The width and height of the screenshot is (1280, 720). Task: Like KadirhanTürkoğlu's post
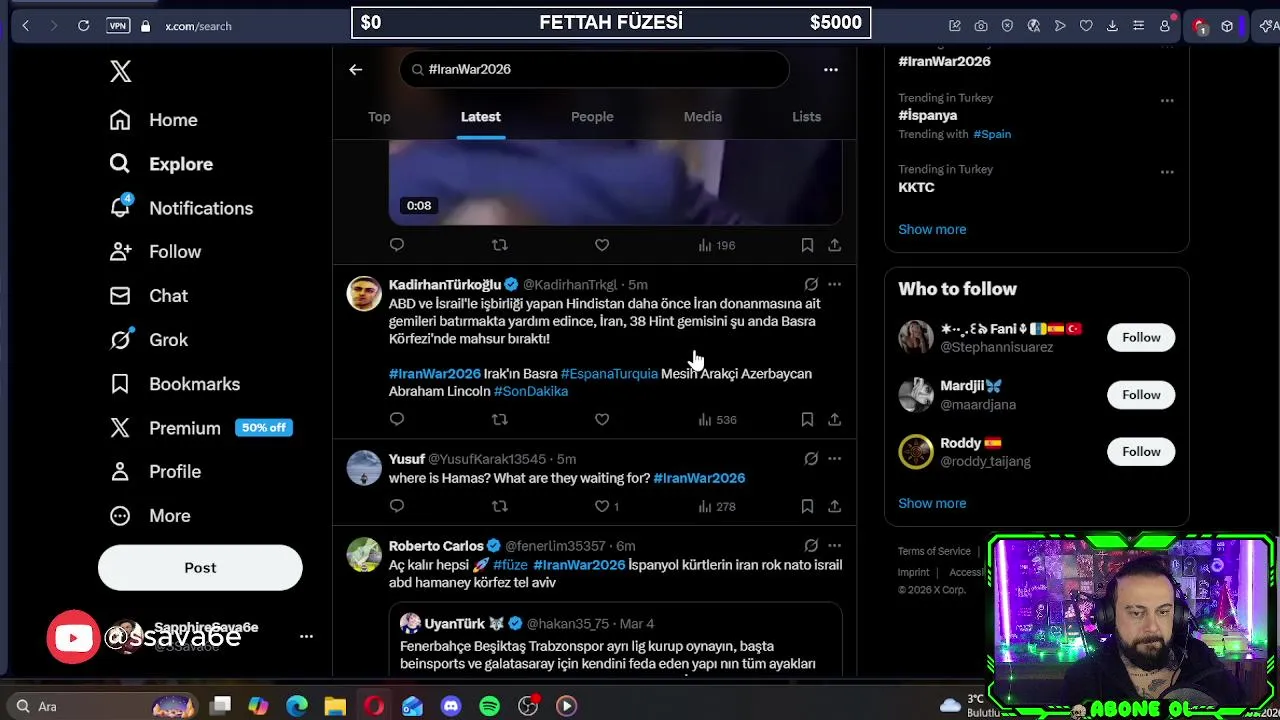click(x=602, y=420)
